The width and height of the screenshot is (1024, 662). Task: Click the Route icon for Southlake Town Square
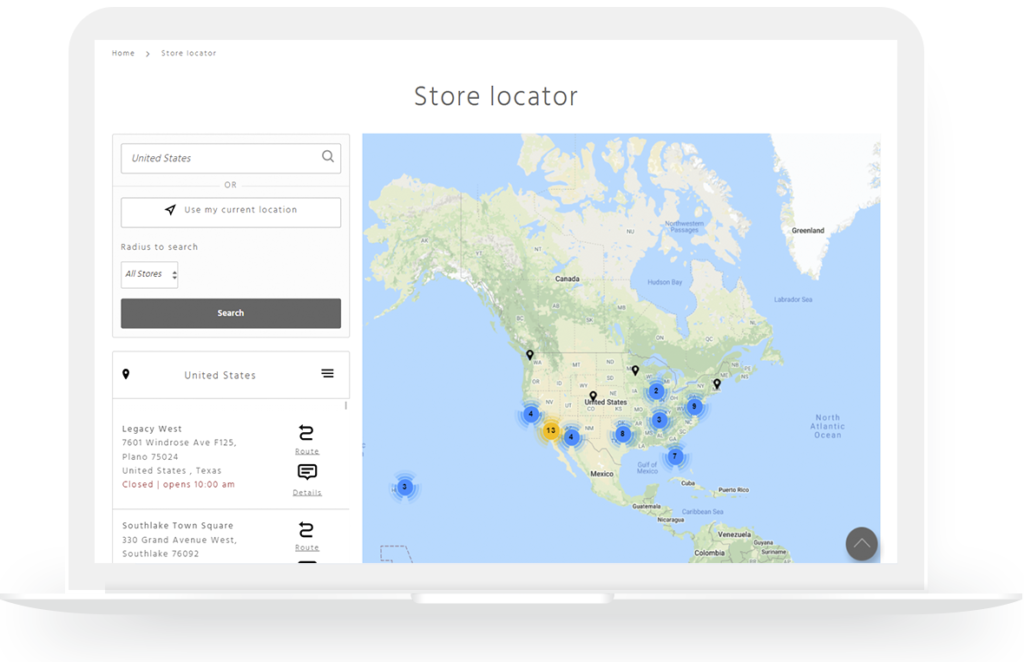pos(307,530)
